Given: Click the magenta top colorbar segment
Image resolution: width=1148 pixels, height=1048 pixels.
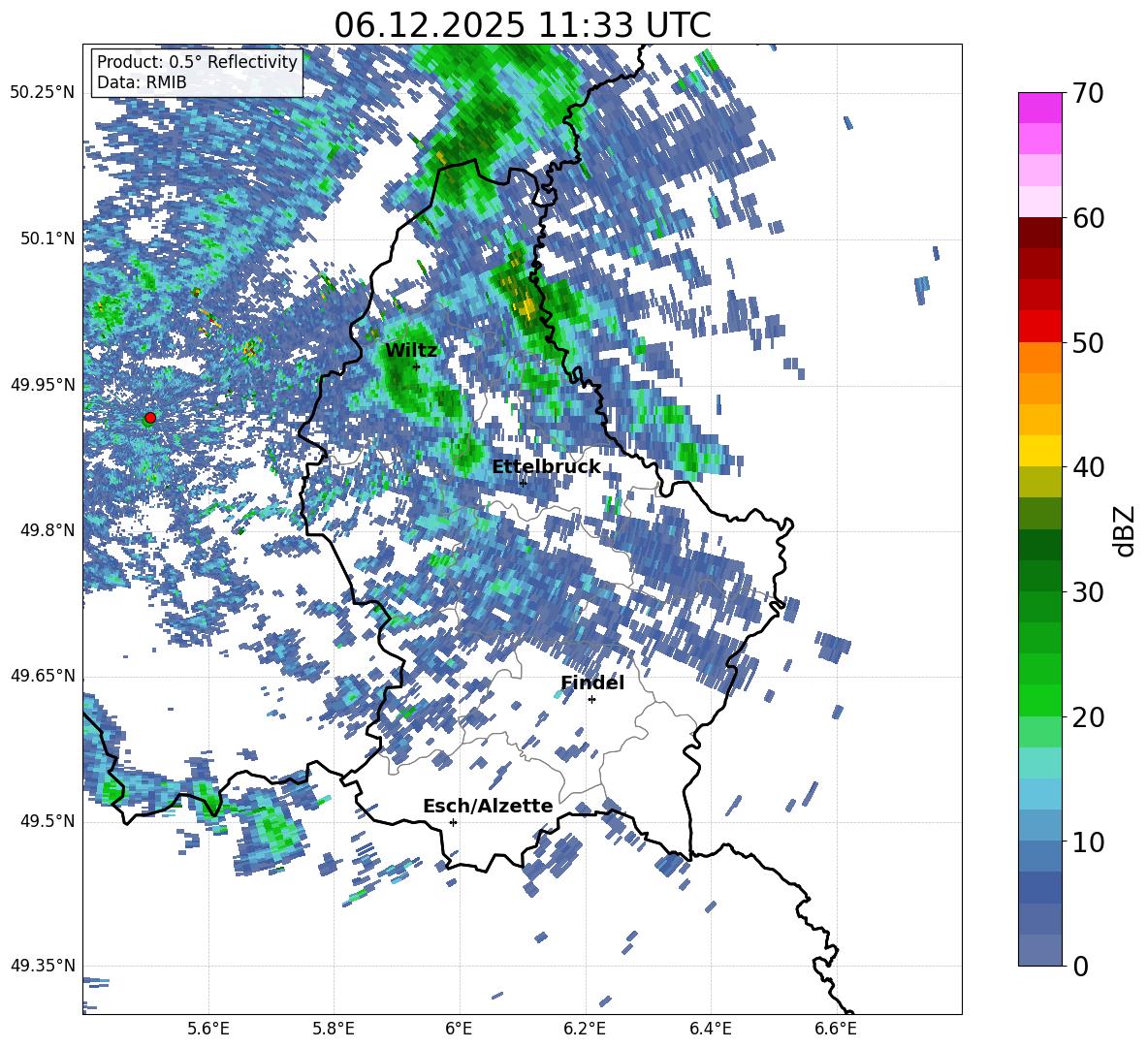Looking at the screenshot, I should click(x=1039, y=108).
